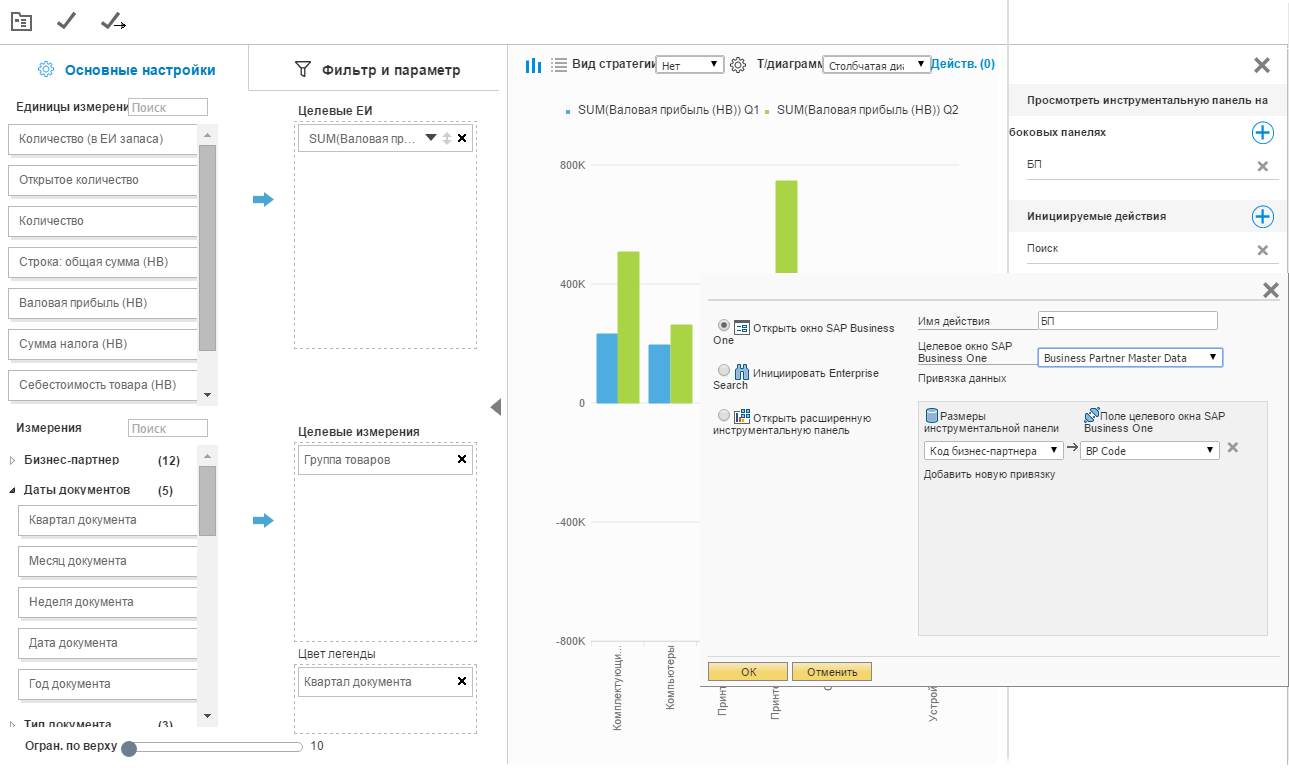Image resolution: width=1289 pixels, height=768 pixels.
Task: Select Себестоимость товара (НВ) measure
Action: coord(102,385)
